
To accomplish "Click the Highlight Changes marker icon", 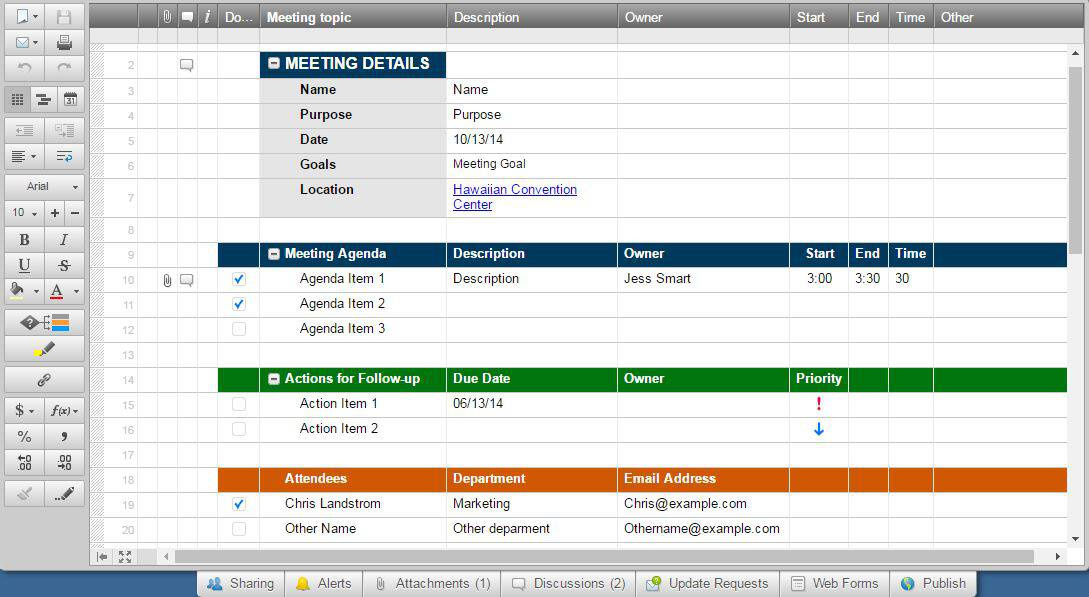I will pyautogui.click(x=44, y=349).
